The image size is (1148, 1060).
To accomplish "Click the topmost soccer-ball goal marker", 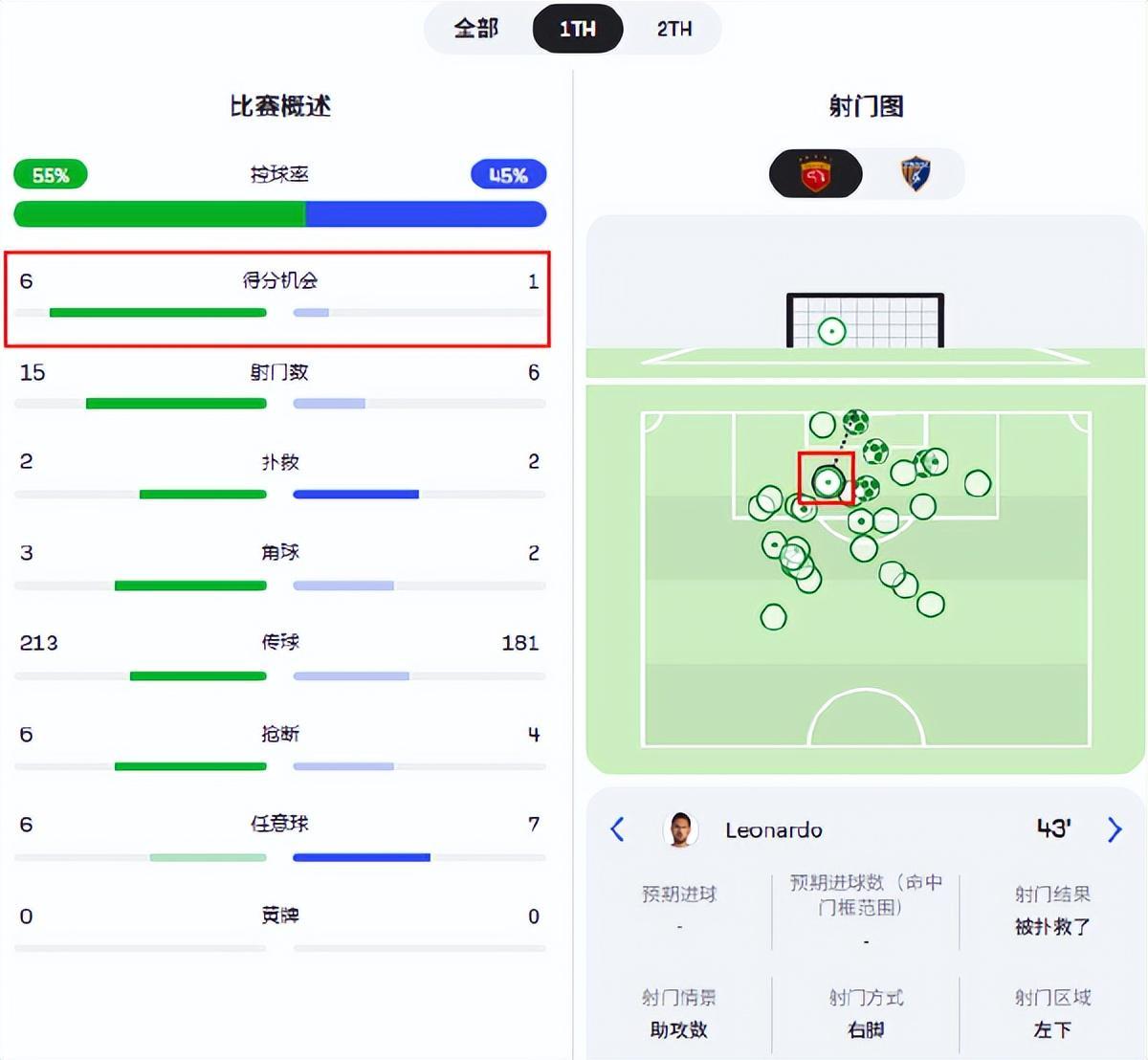I will [855, 421].
